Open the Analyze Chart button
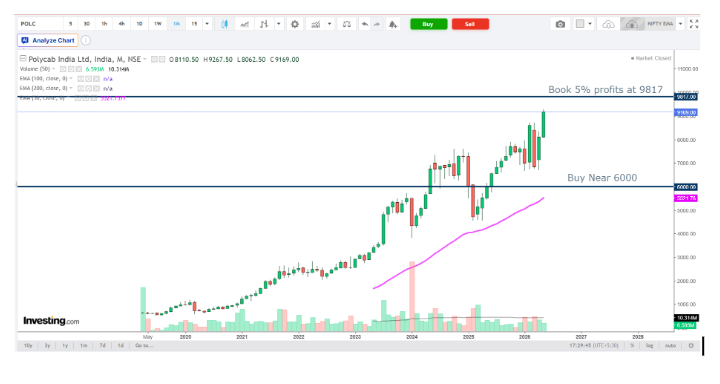 pyautogui.click(x=48, y=40)
